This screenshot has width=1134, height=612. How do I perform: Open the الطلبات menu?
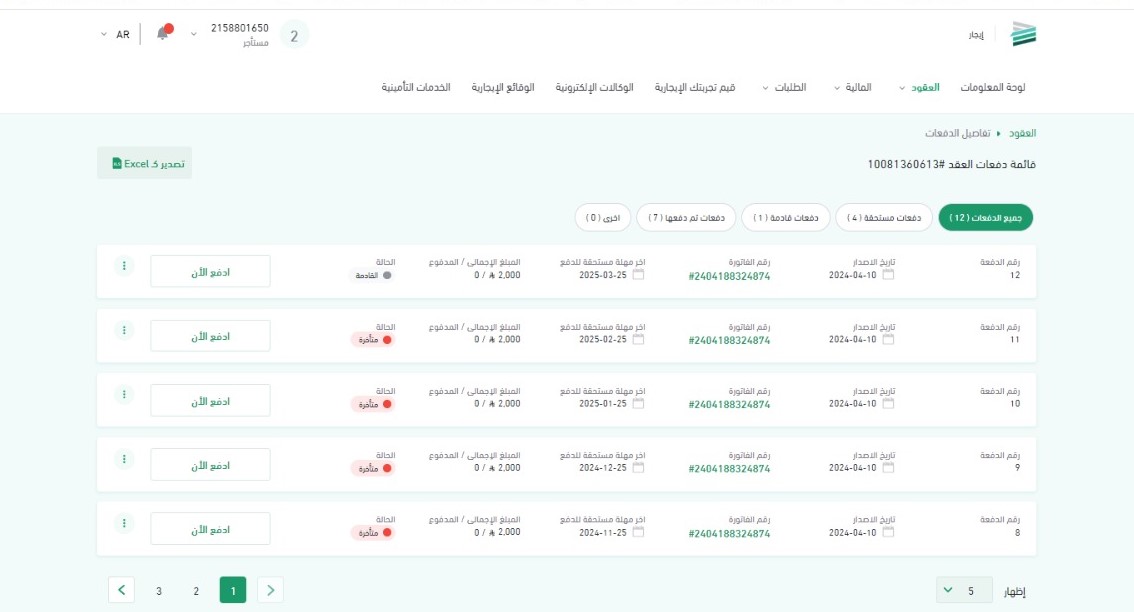(783, 87)
